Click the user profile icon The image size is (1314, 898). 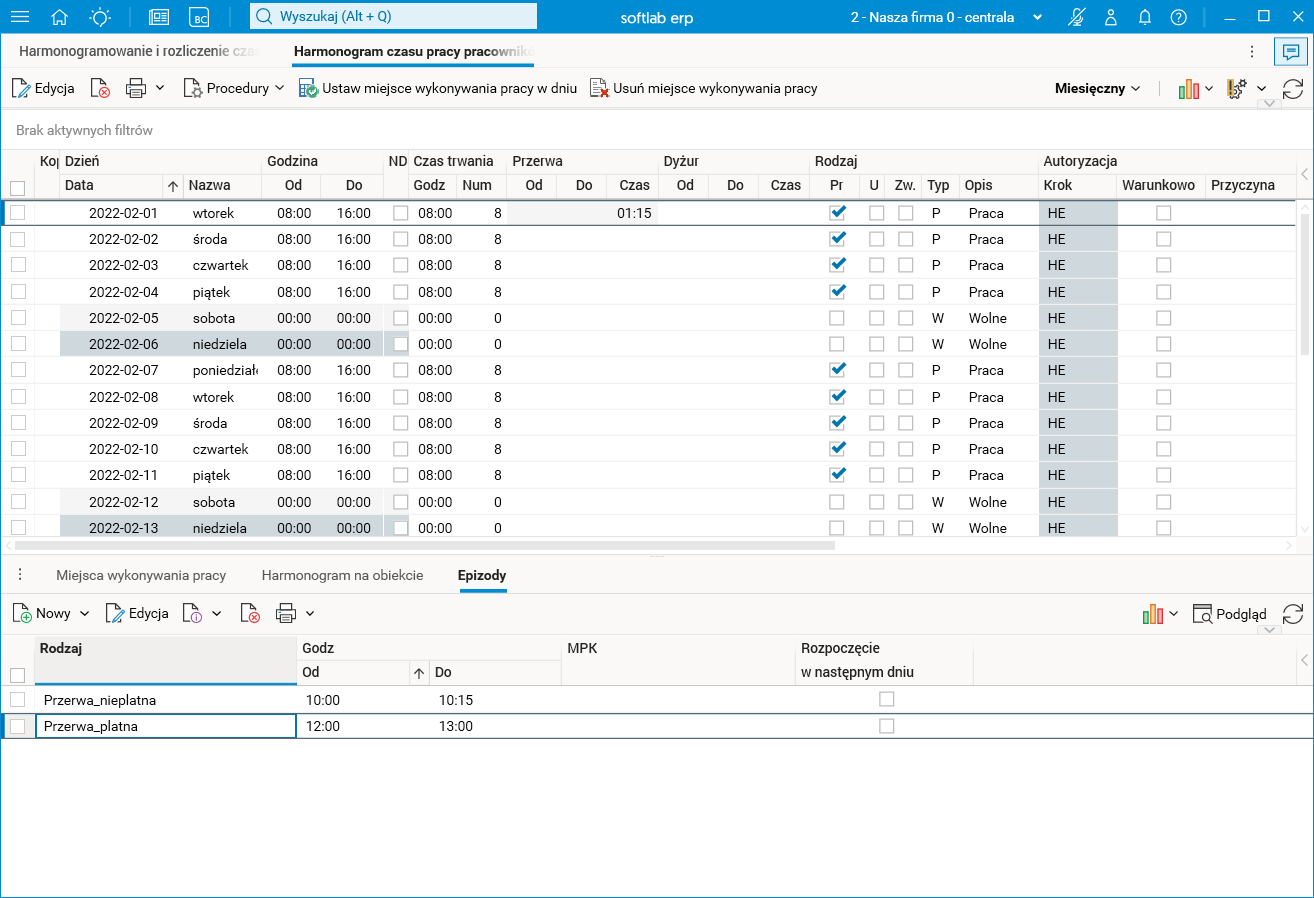[x=1111, y=17]
